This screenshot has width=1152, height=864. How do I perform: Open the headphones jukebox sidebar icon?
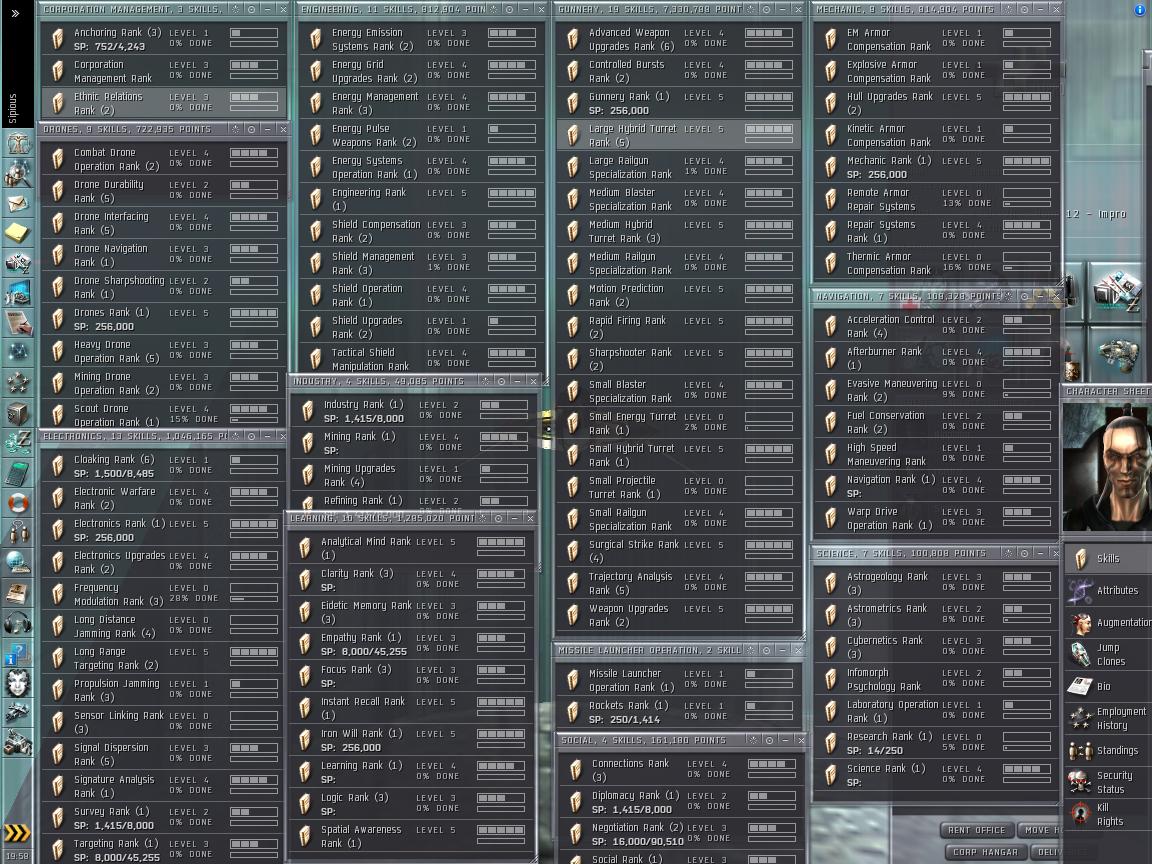click(18, 623)
